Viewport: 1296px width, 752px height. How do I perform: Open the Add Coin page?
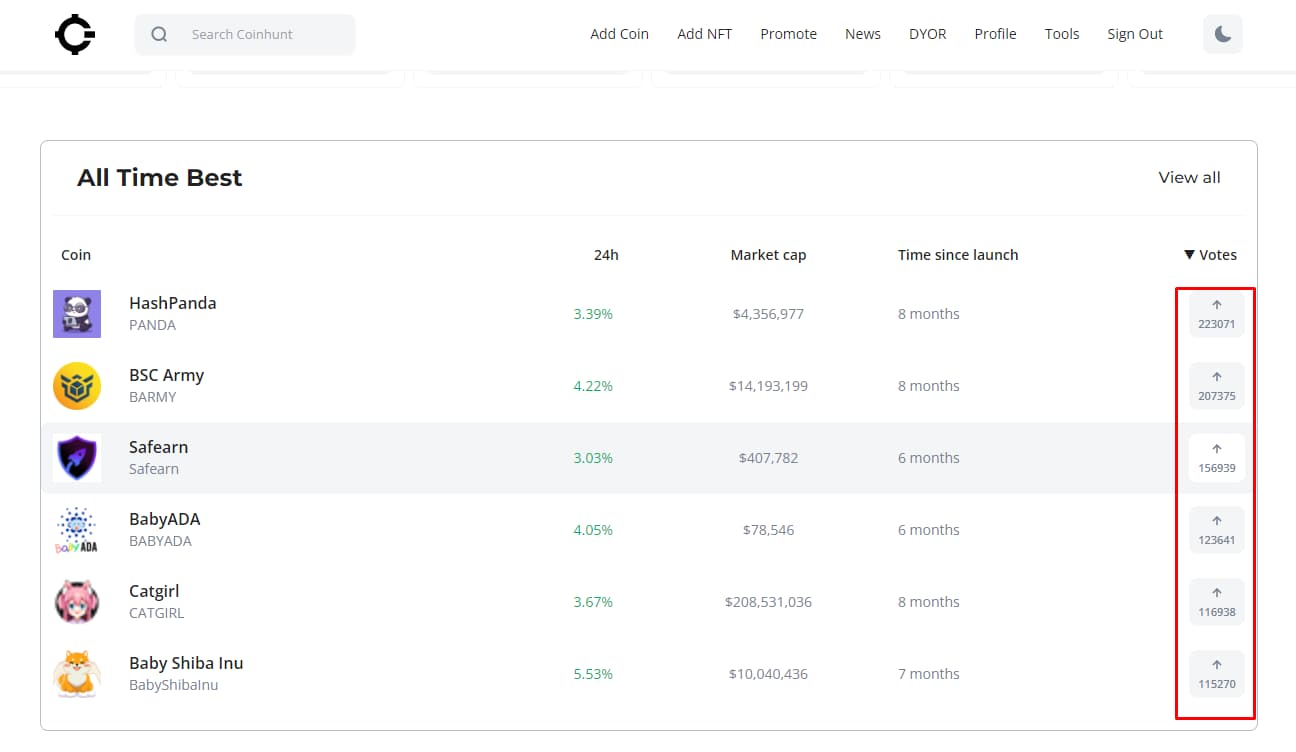coord(619,34)
